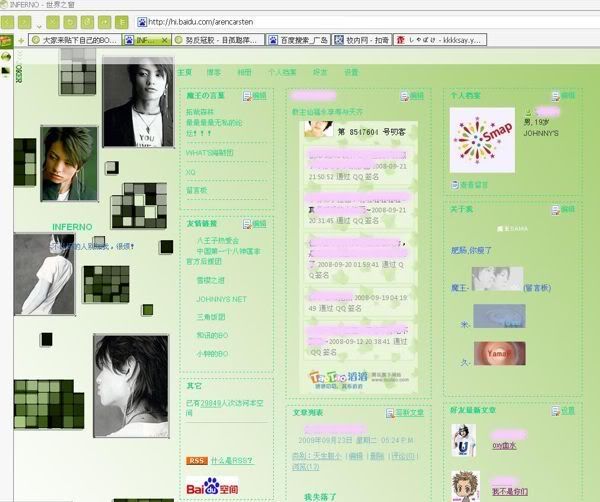Screen dimensions: 600x502
Task: Click the 查看留言 link under profile
Action: 472,185
